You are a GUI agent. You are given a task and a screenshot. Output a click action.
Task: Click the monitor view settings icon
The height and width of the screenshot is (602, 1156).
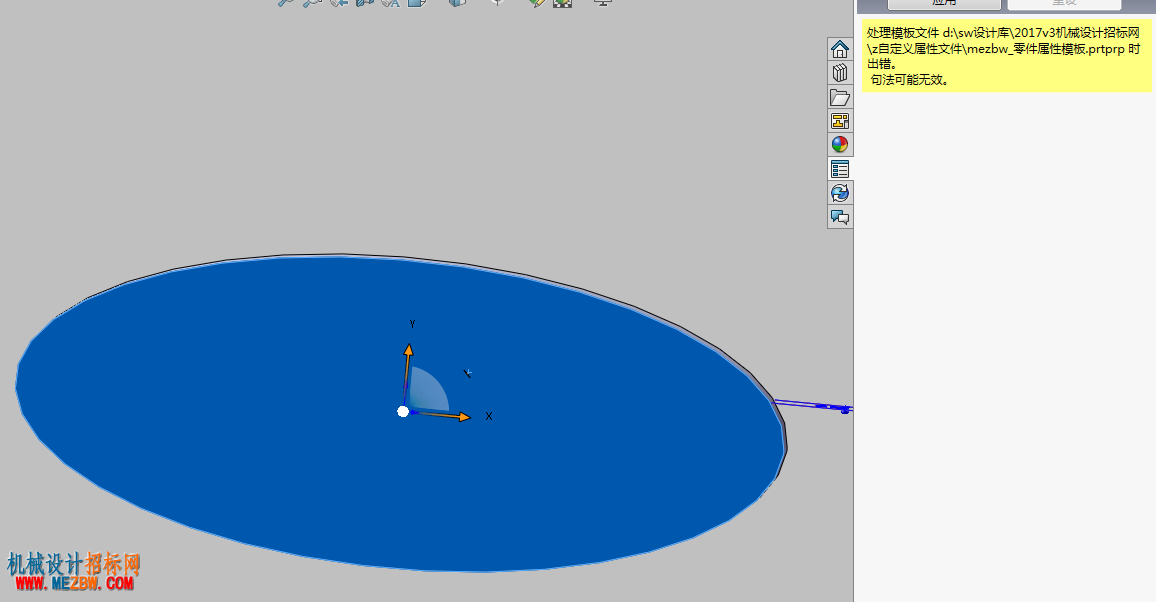click(x=602, y=2)
